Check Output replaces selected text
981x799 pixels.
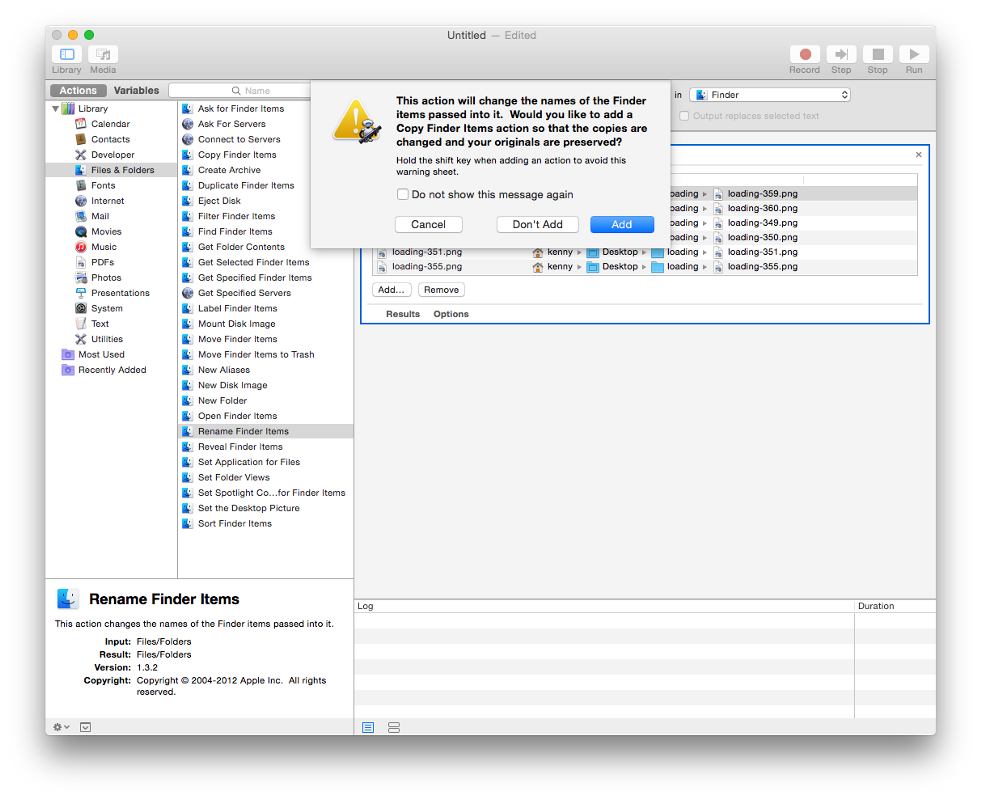coord(684,116)
